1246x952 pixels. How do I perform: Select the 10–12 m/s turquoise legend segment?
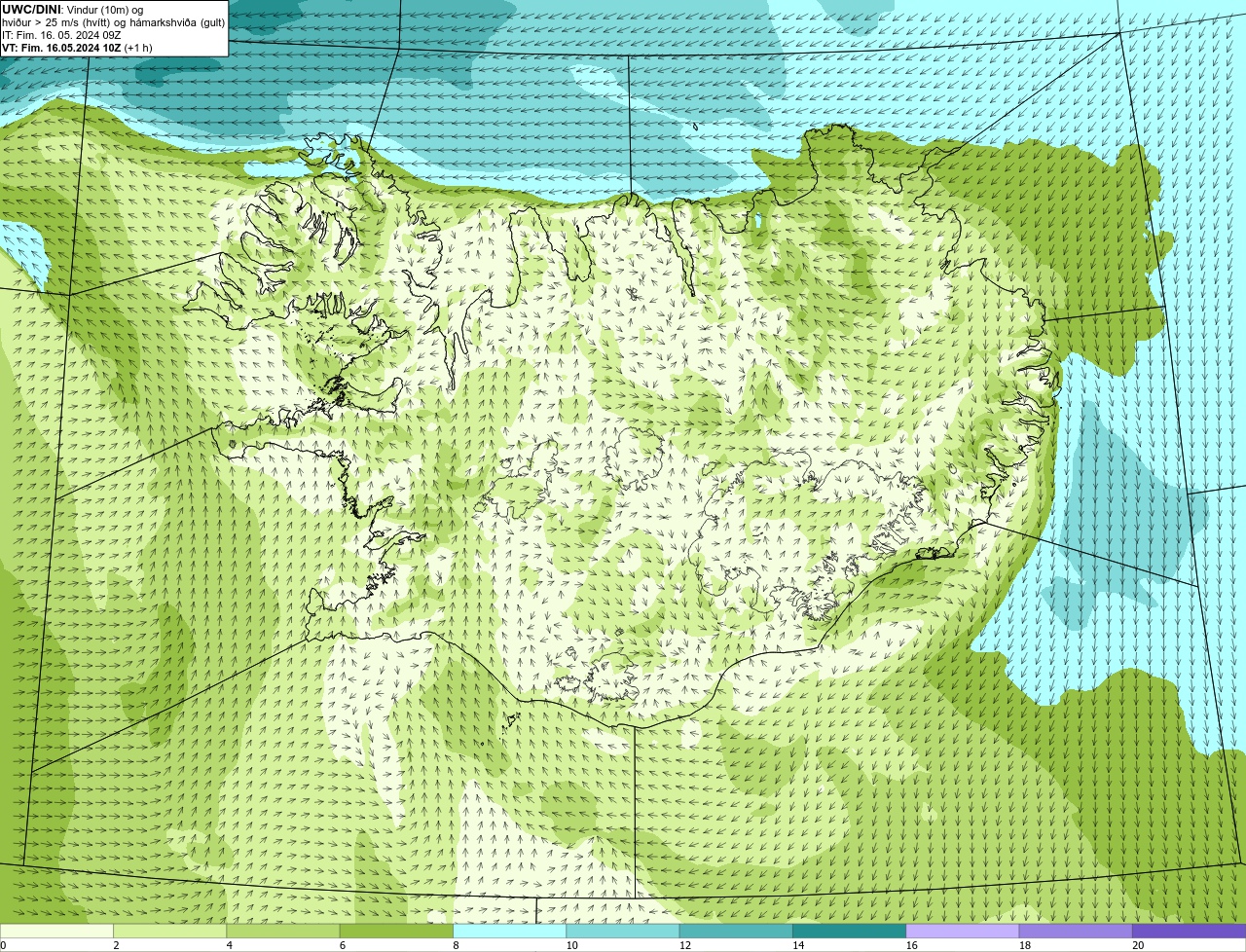click(623, 931)
